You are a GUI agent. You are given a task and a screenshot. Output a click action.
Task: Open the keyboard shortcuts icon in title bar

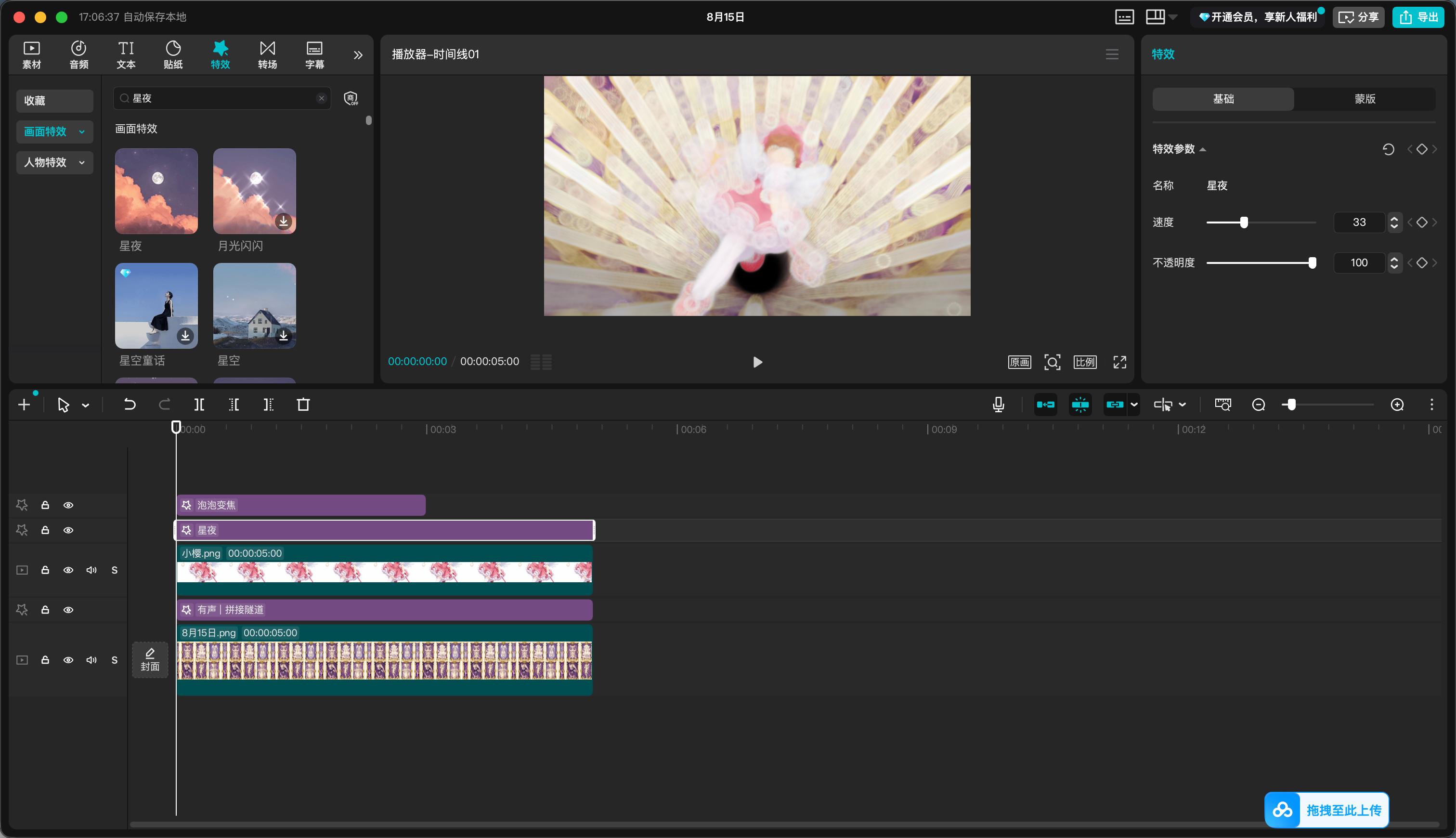click(x=1124, y=17)
